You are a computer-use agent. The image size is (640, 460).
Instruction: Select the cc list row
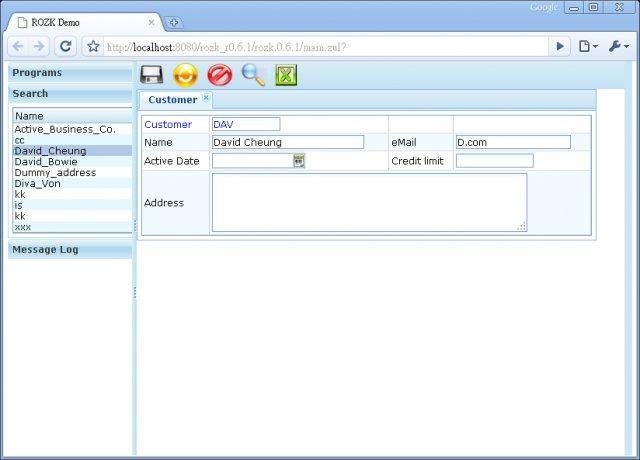(x=73, y=140)
